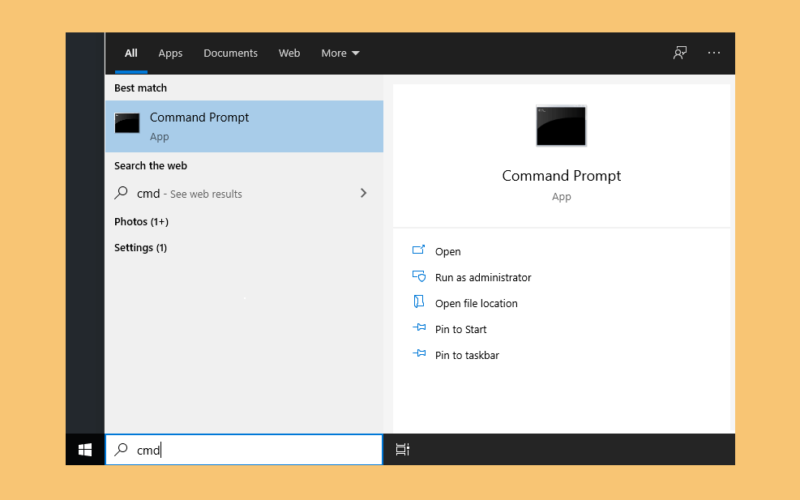Click the Windows Start button
This screenshot has width=800, height=500.
(x=85, y=449)
